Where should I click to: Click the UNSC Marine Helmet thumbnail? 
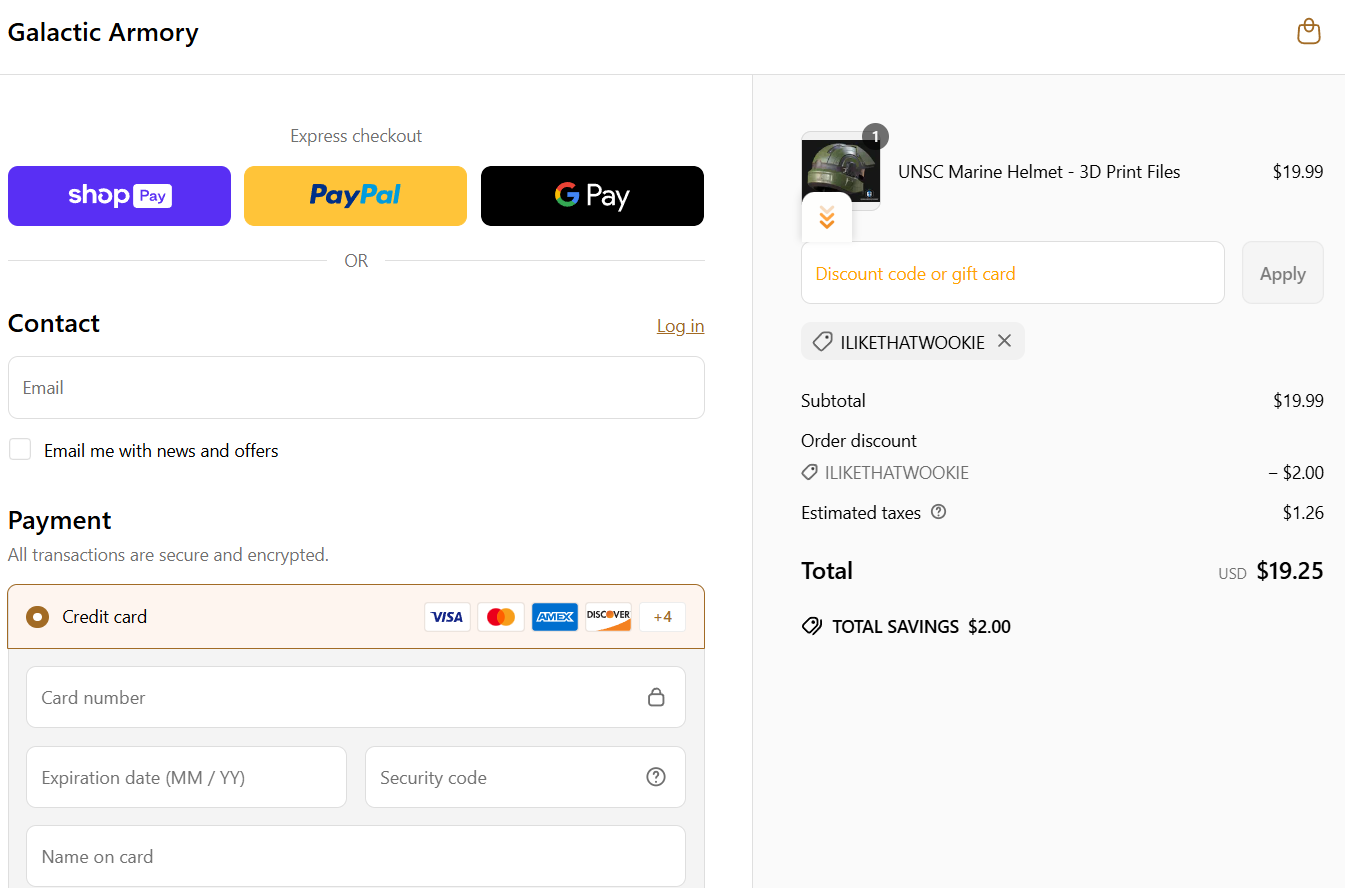pyautogui.click(x=840, y=166)
